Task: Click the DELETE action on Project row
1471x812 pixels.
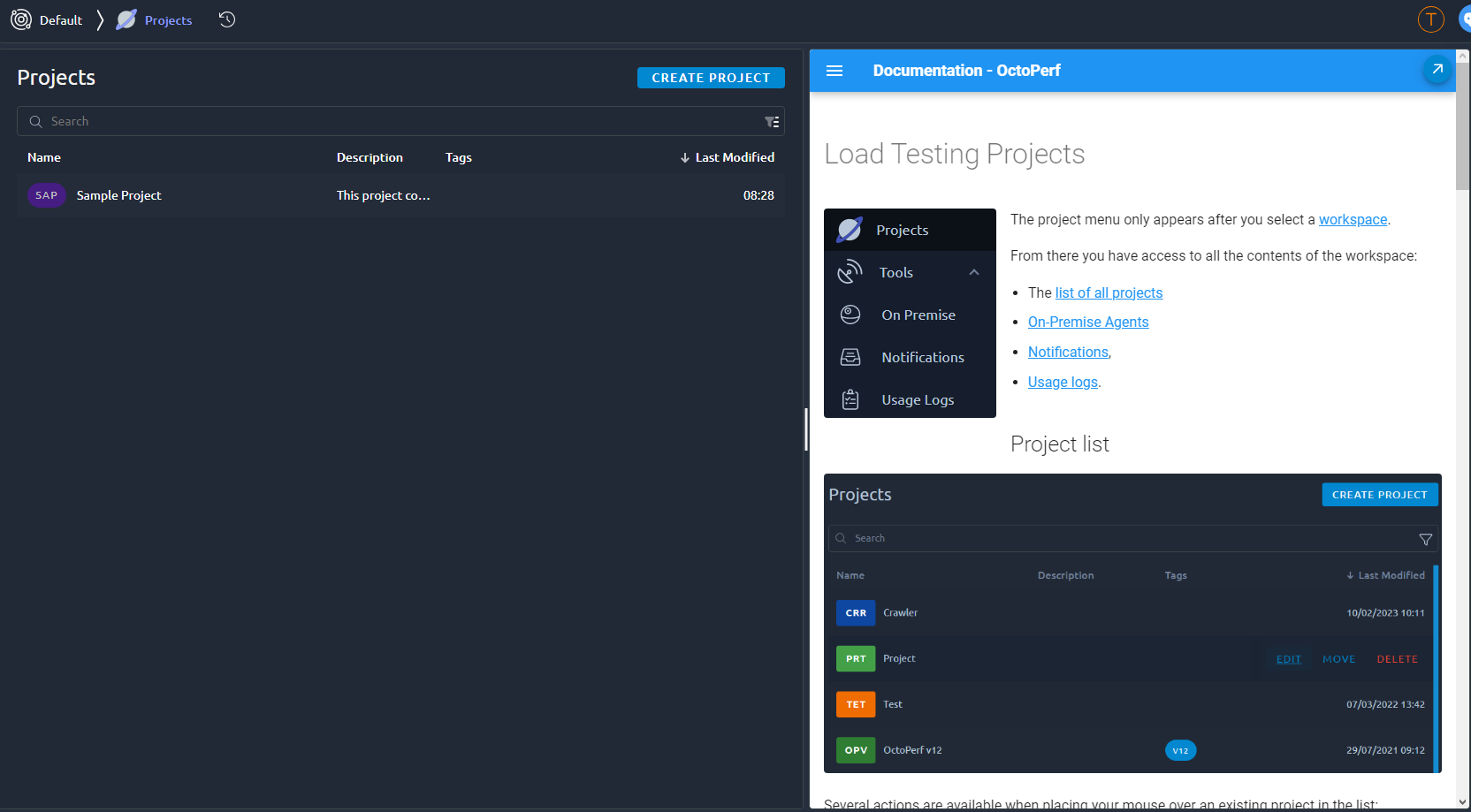Action: [1397, 659]
